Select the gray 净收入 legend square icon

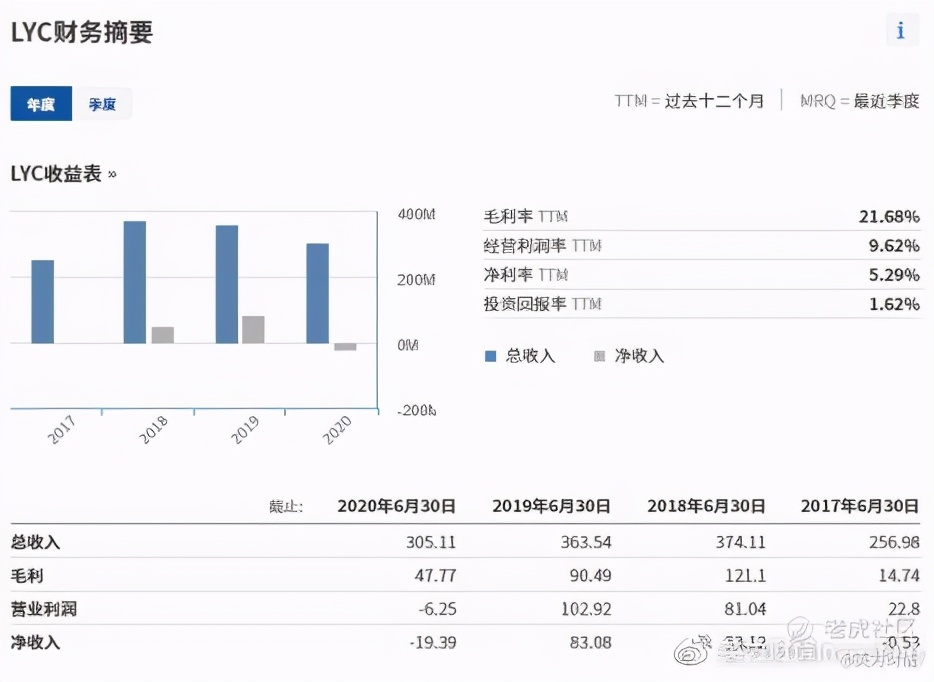point(602,356)
